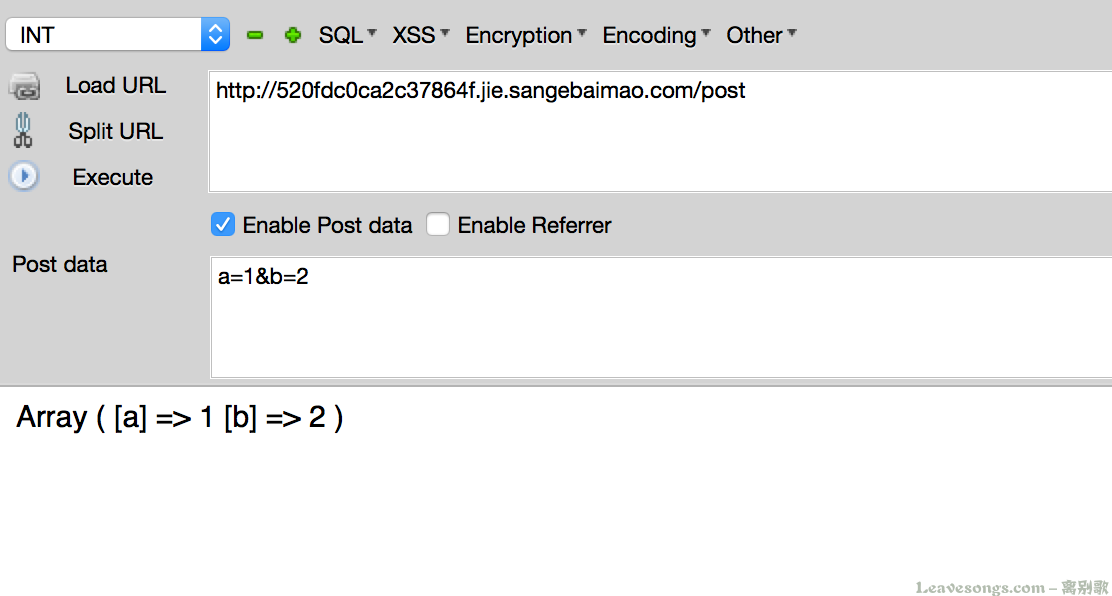This screenshot has width=1112, height=596.
Task: Click the Load URL printer icon
Action: pos(24,87)
